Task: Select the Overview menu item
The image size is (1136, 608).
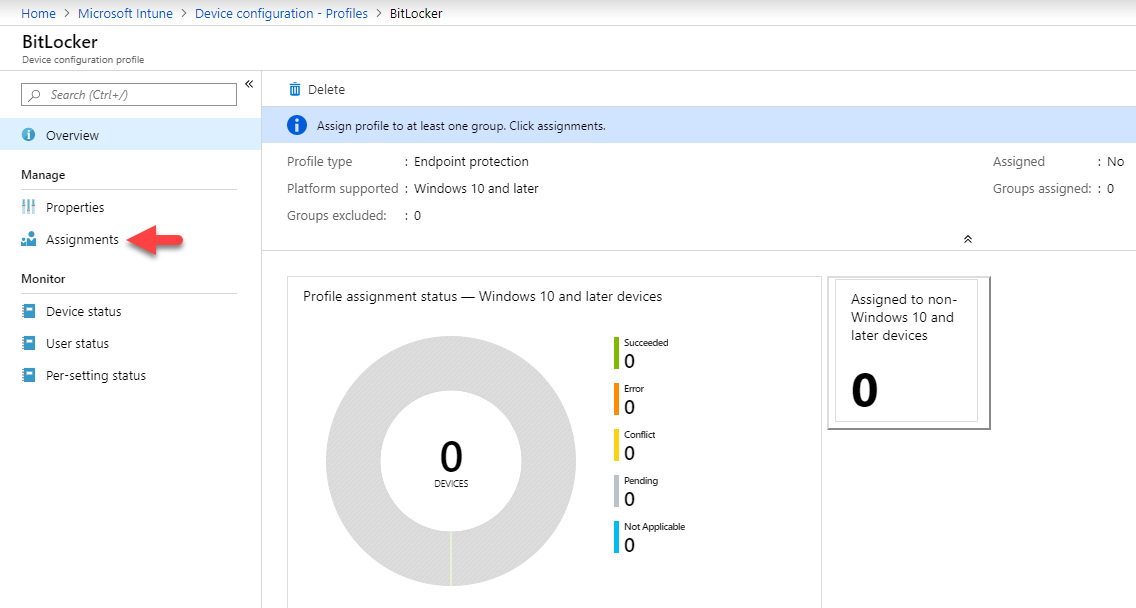Action: 130,135
